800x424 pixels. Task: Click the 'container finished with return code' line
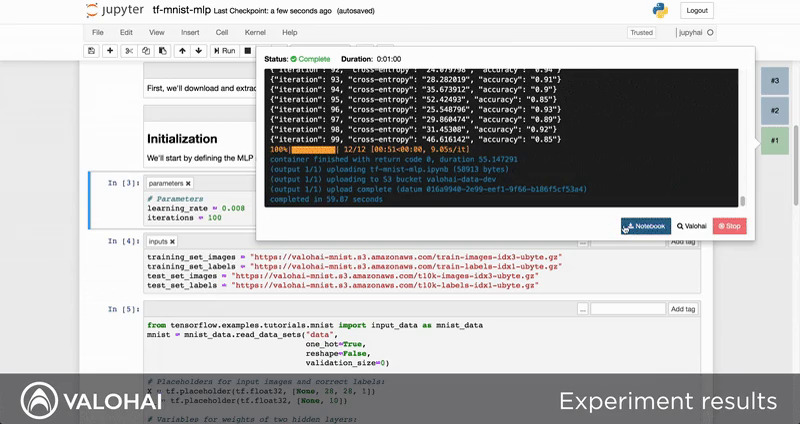click(x=393, y=159)
